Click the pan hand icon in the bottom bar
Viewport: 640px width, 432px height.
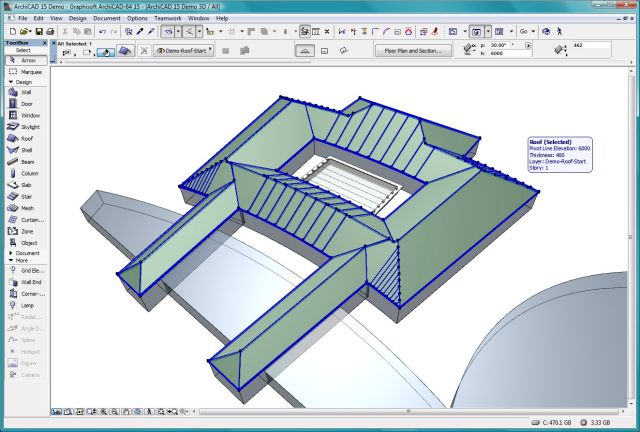pos(127,412)
